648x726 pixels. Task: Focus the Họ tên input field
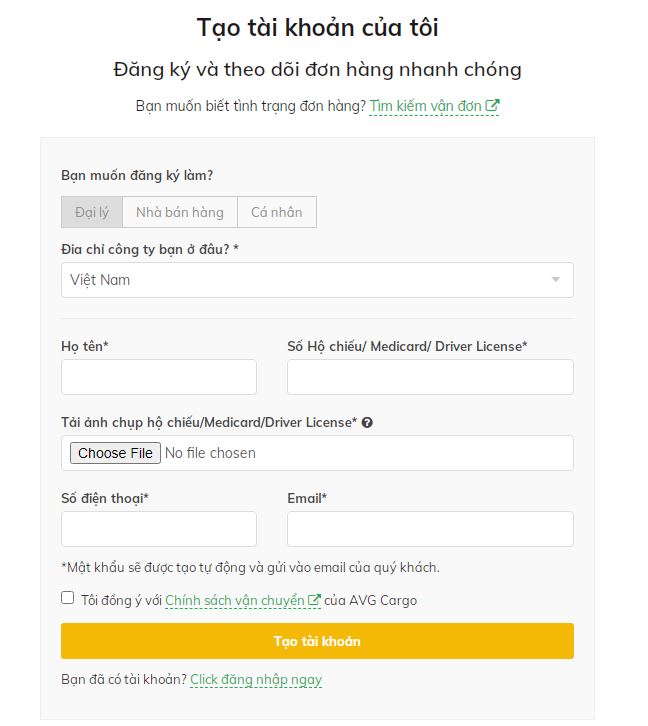pos(159,377)
